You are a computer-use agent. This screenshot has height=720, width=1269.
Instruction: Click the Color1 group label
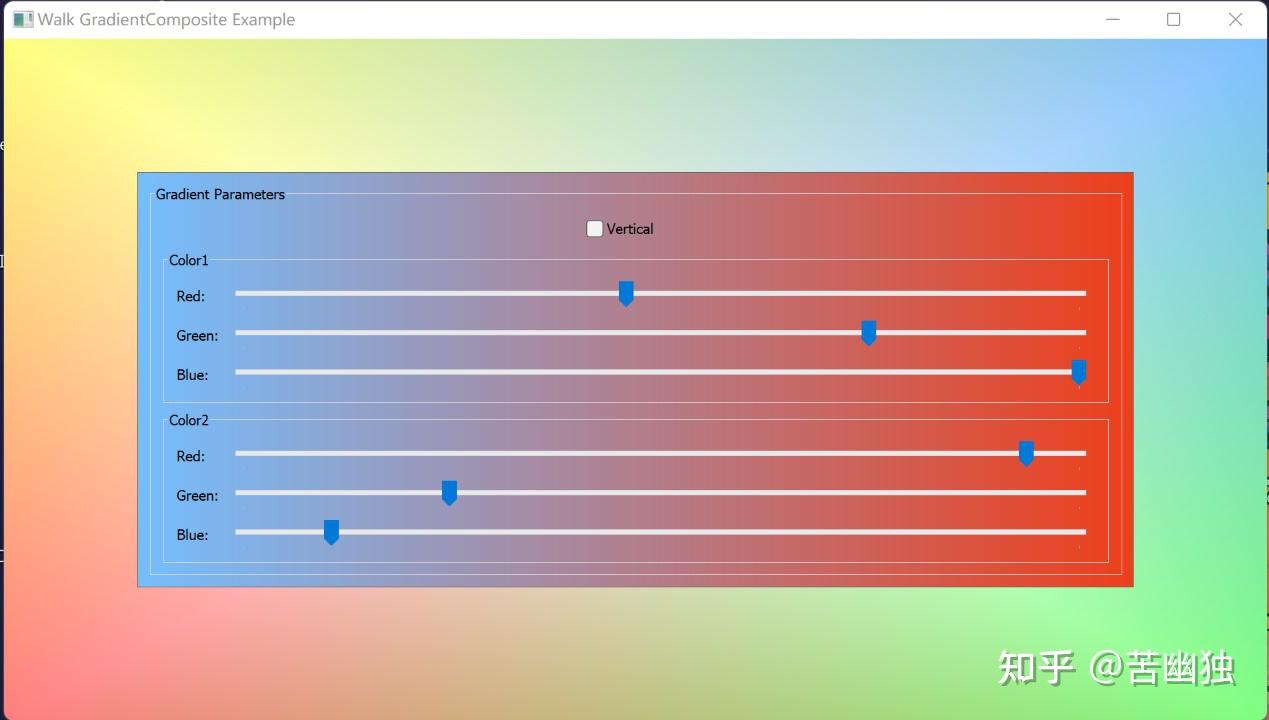coord(189,260)
